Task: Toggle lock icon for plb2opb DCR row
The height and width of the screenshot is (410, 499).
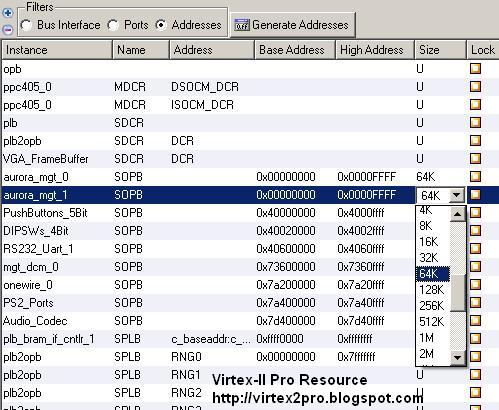Action: coord(475,140)
